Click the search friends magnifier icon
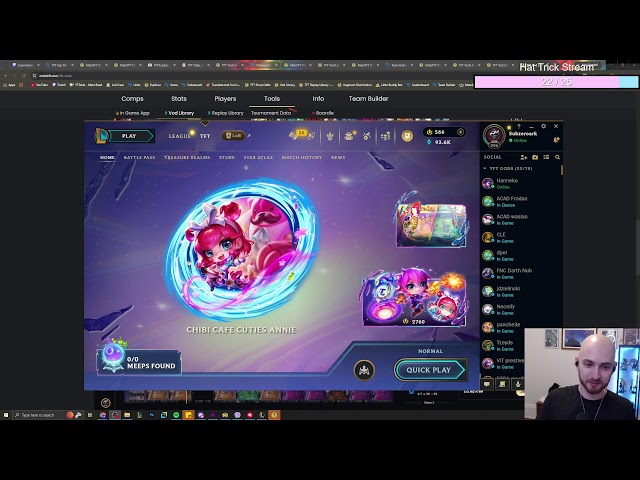The width and height of the screenshot is (640, 480). (558, 157)
